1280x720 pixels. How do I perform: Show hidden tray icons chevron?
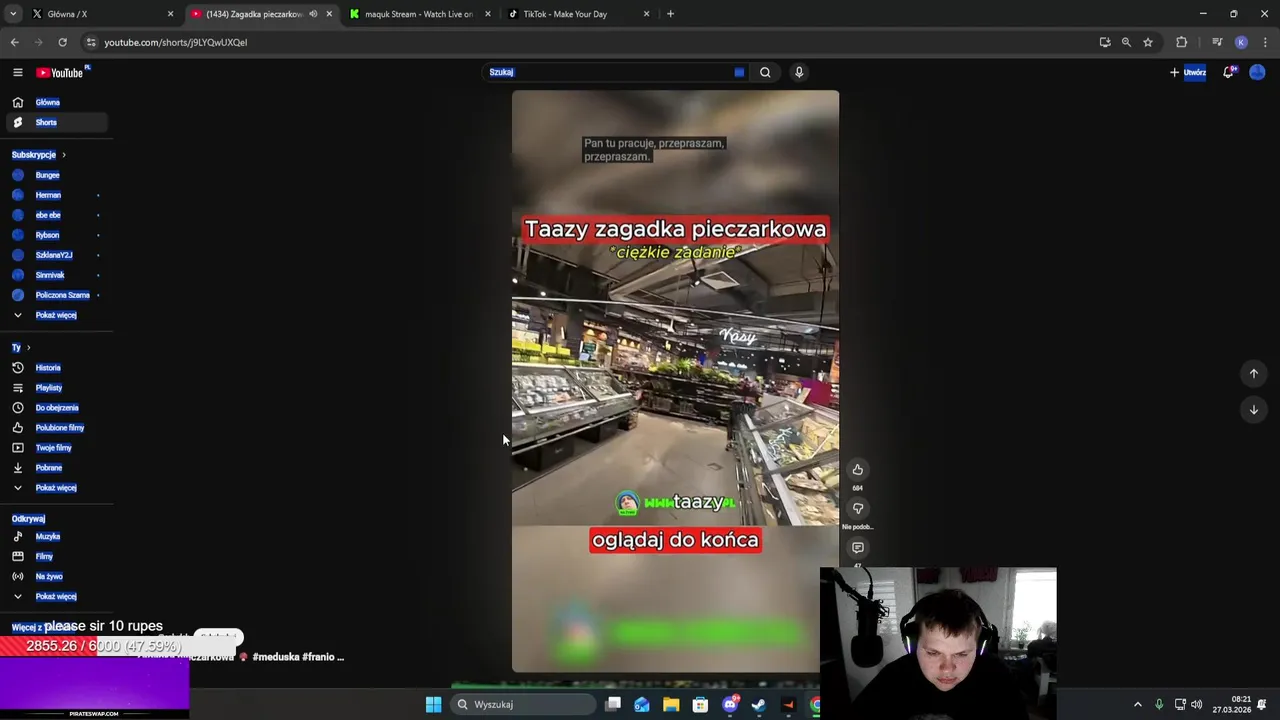point(1137,705)
